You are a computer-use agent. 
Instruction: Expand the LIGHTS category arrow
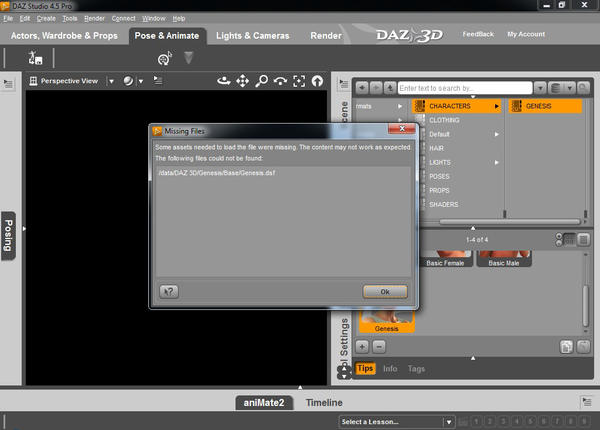(x=496, y=163)
